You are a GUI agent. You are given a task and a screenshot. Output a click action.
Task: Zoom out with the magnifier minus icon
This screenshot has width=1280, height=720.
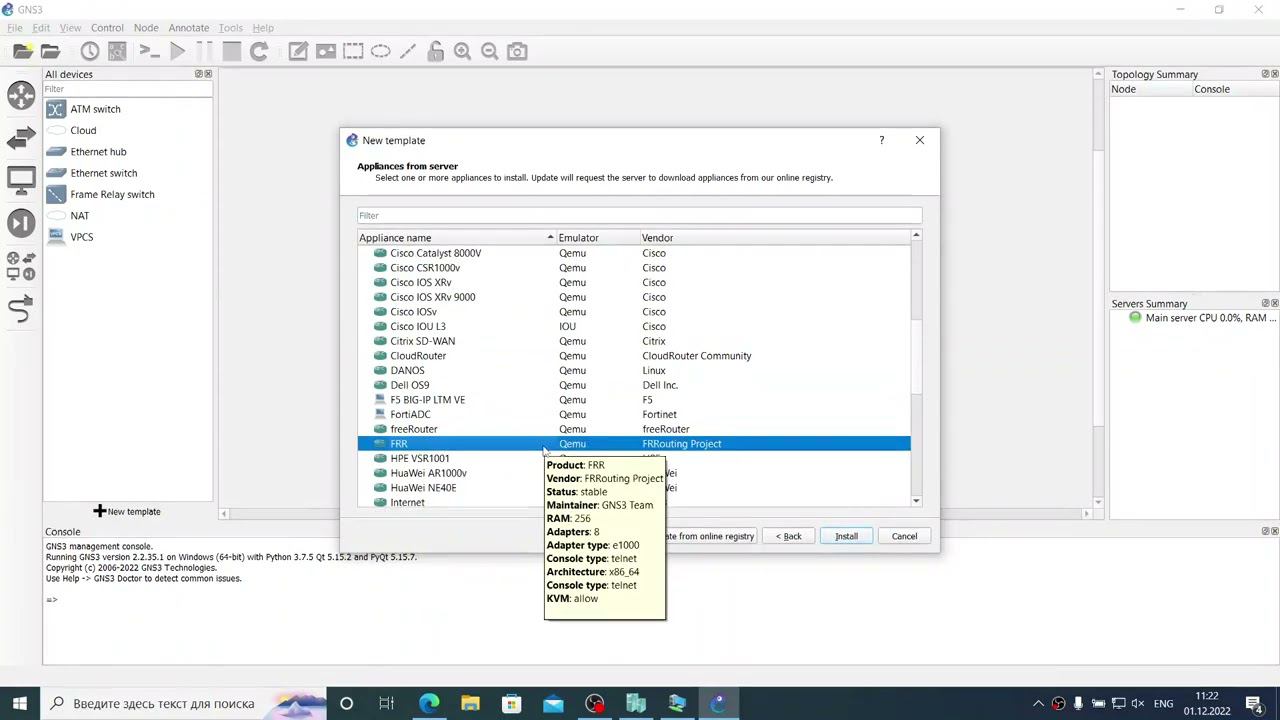tap(489, 51)
